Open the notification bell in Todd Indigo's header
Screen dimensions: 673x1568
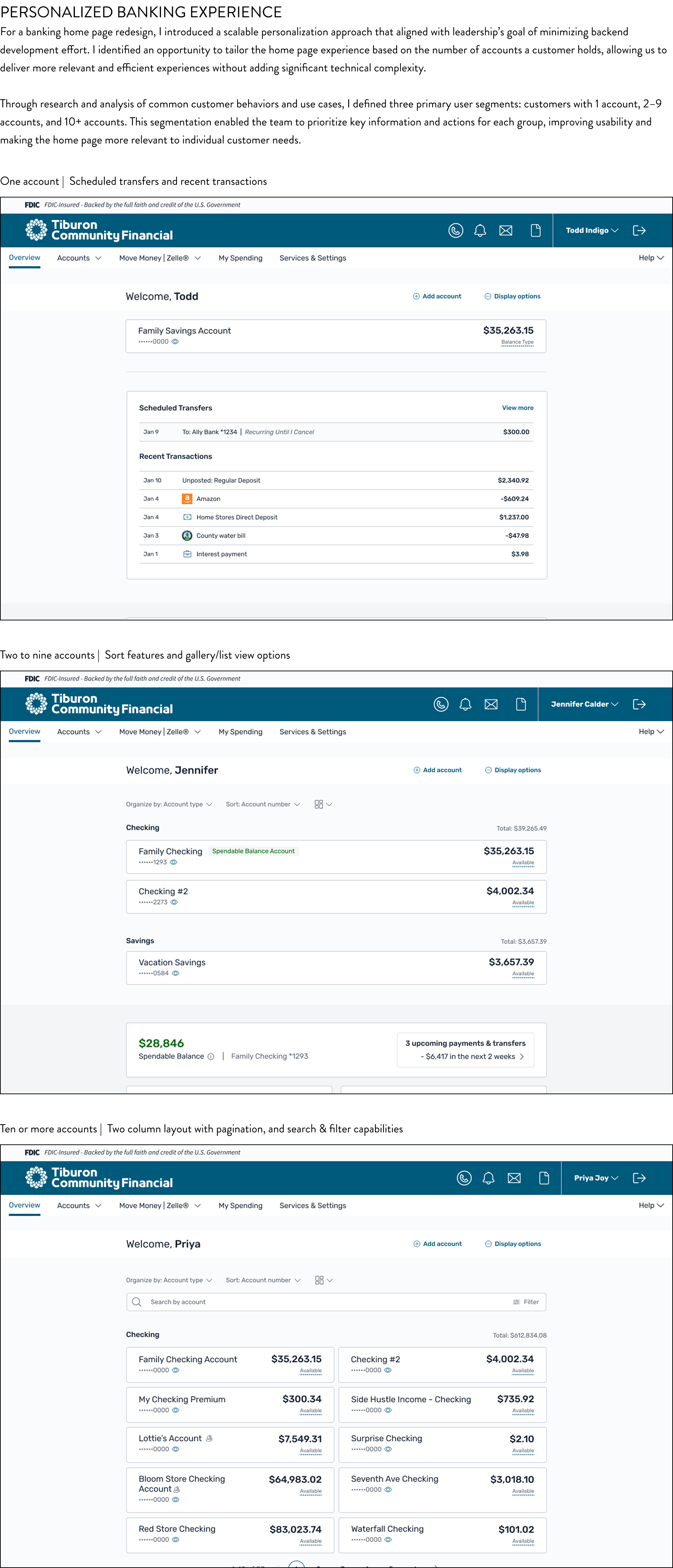click(480, 231)
